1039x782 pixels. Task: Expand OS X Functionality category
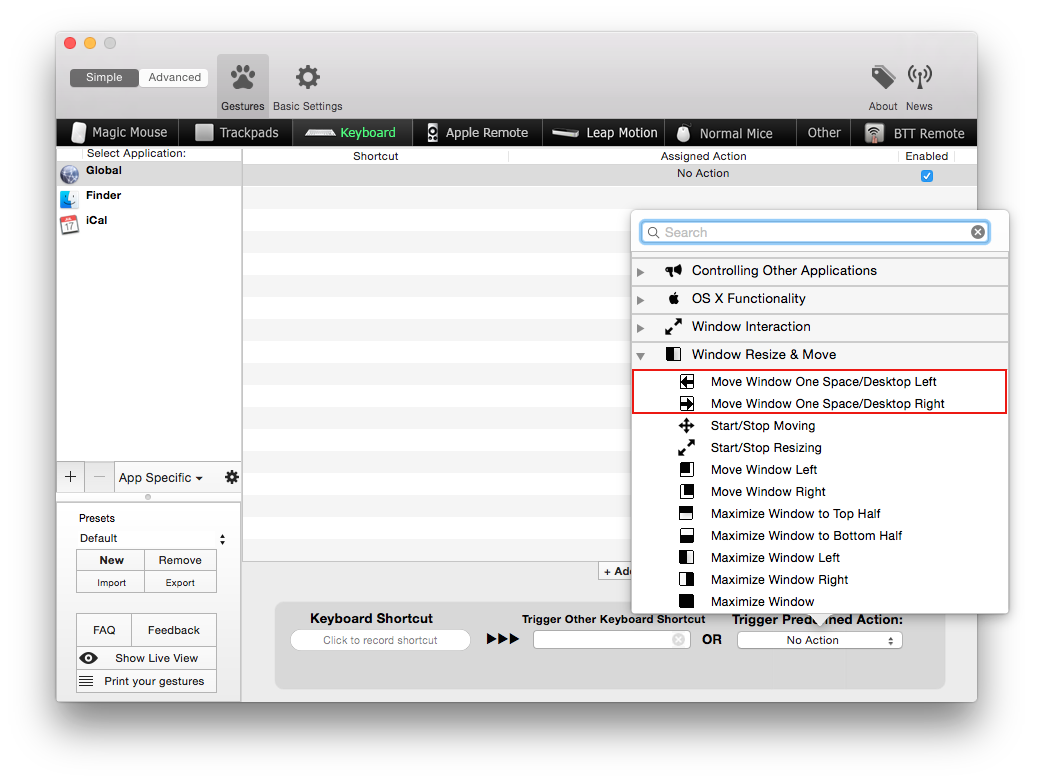tap(640, 300)
